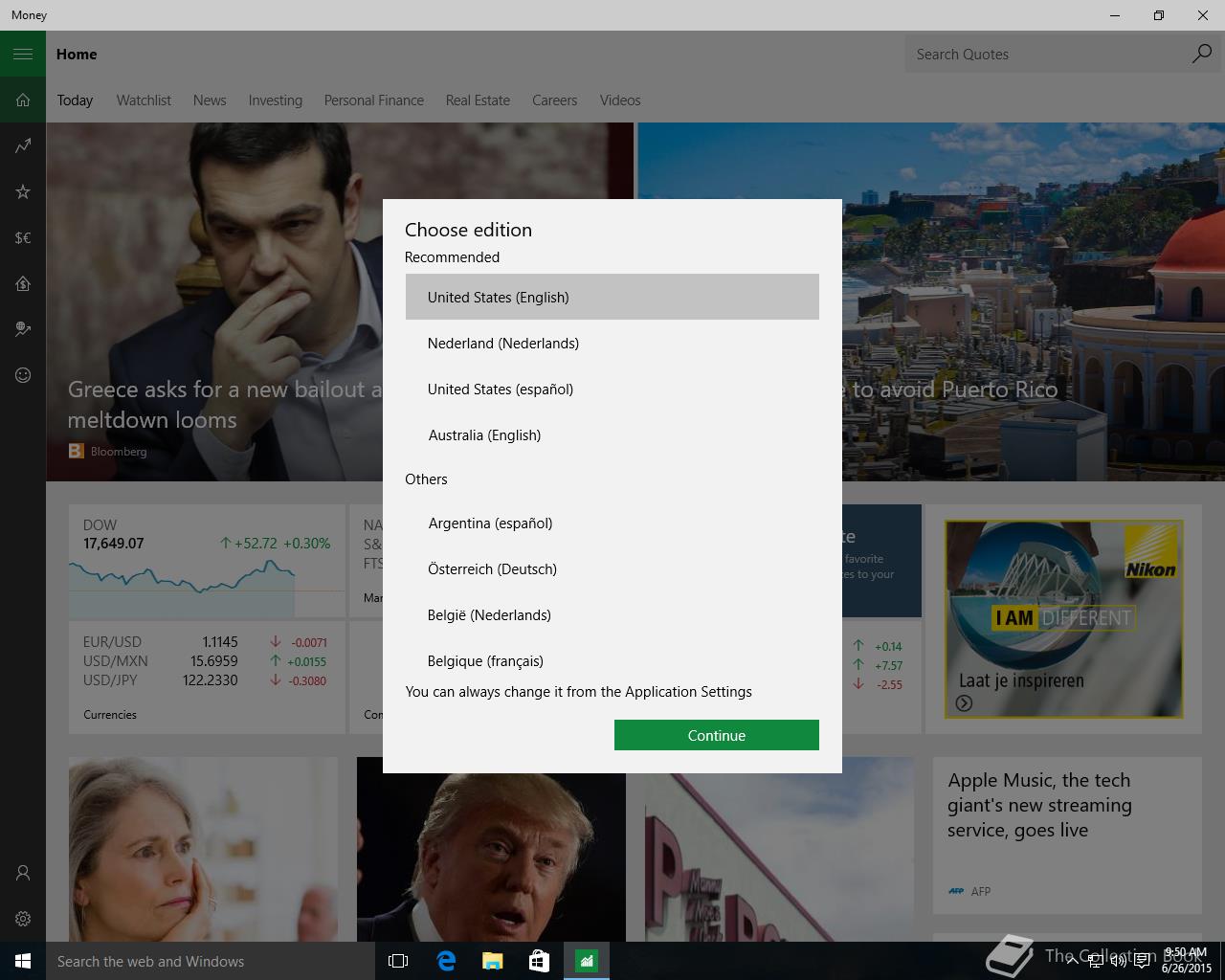The width and height of the screenshot is (1225, 980).
Task: Click the feedback smiley icon
Action: (x=23, y=376)
